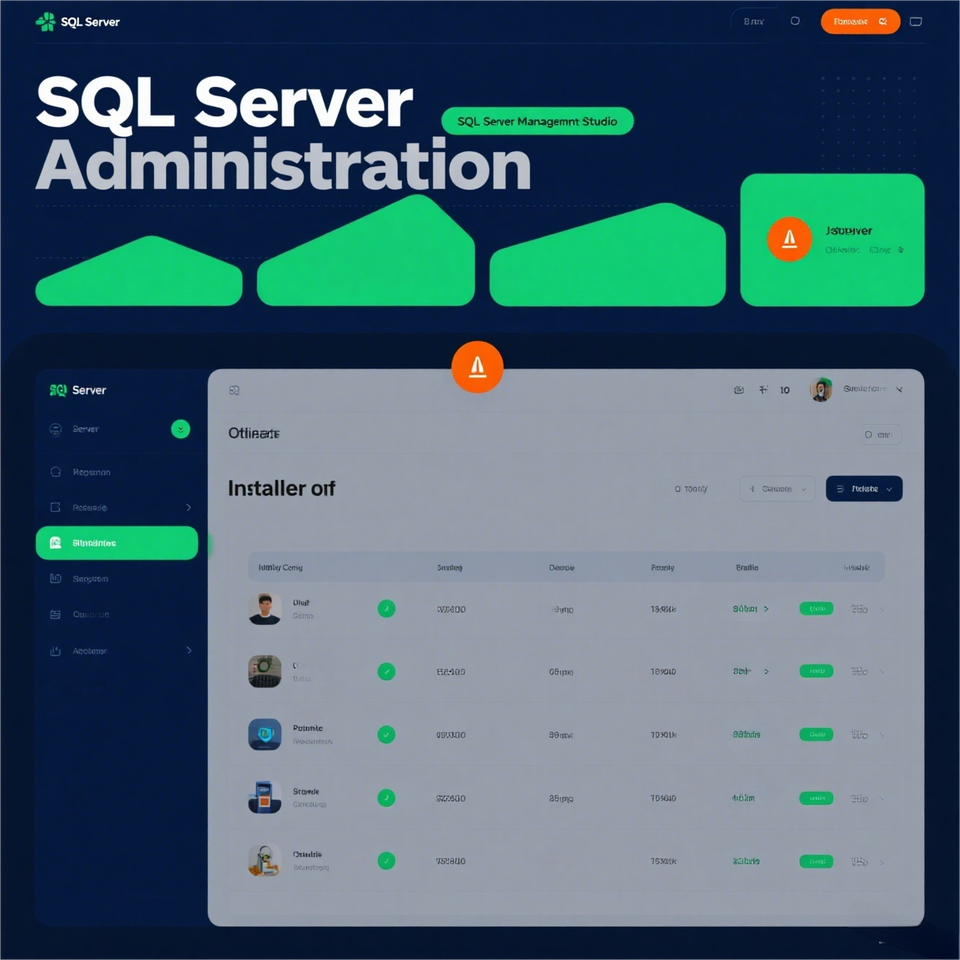Toggle green check in blue shield row

386,734
